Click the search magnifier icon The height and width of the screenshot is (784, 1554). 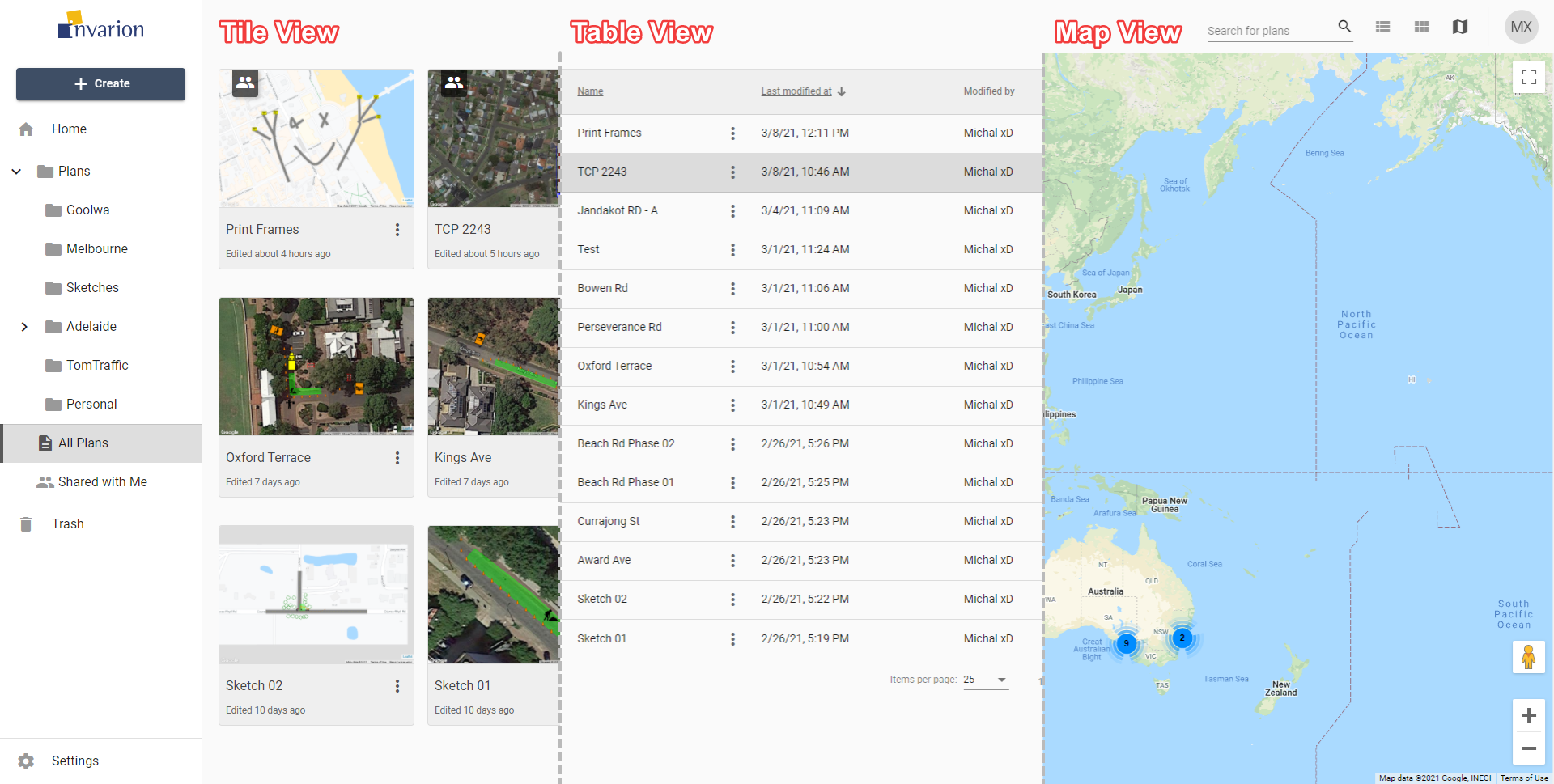tap(1344, 27)
